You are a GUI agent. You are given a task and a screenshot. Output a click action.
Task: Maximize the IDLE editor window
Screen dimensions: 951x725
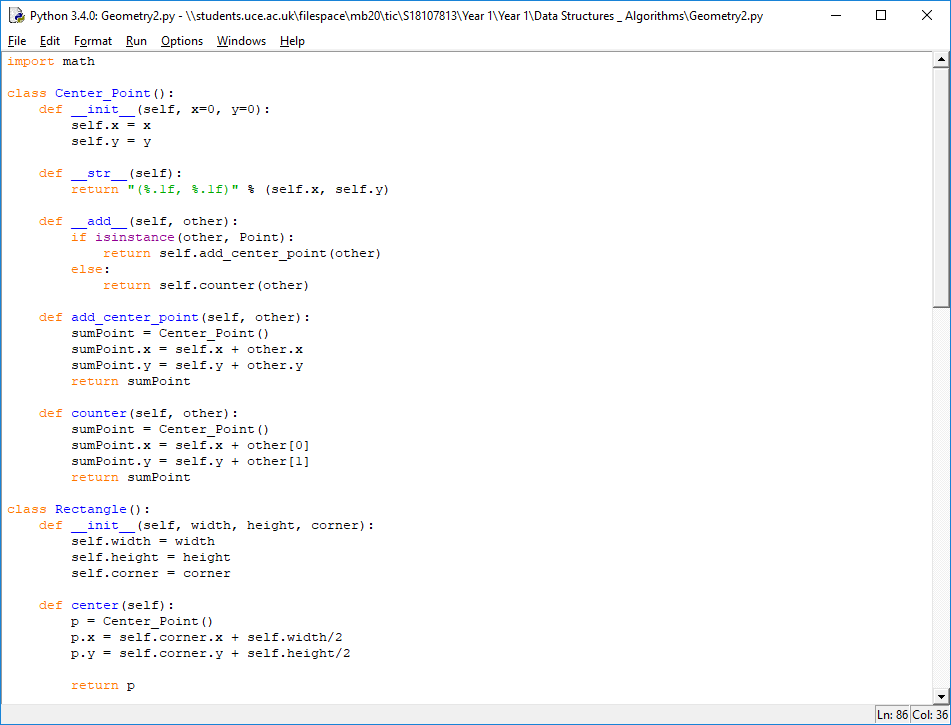(x=881, y=16)
